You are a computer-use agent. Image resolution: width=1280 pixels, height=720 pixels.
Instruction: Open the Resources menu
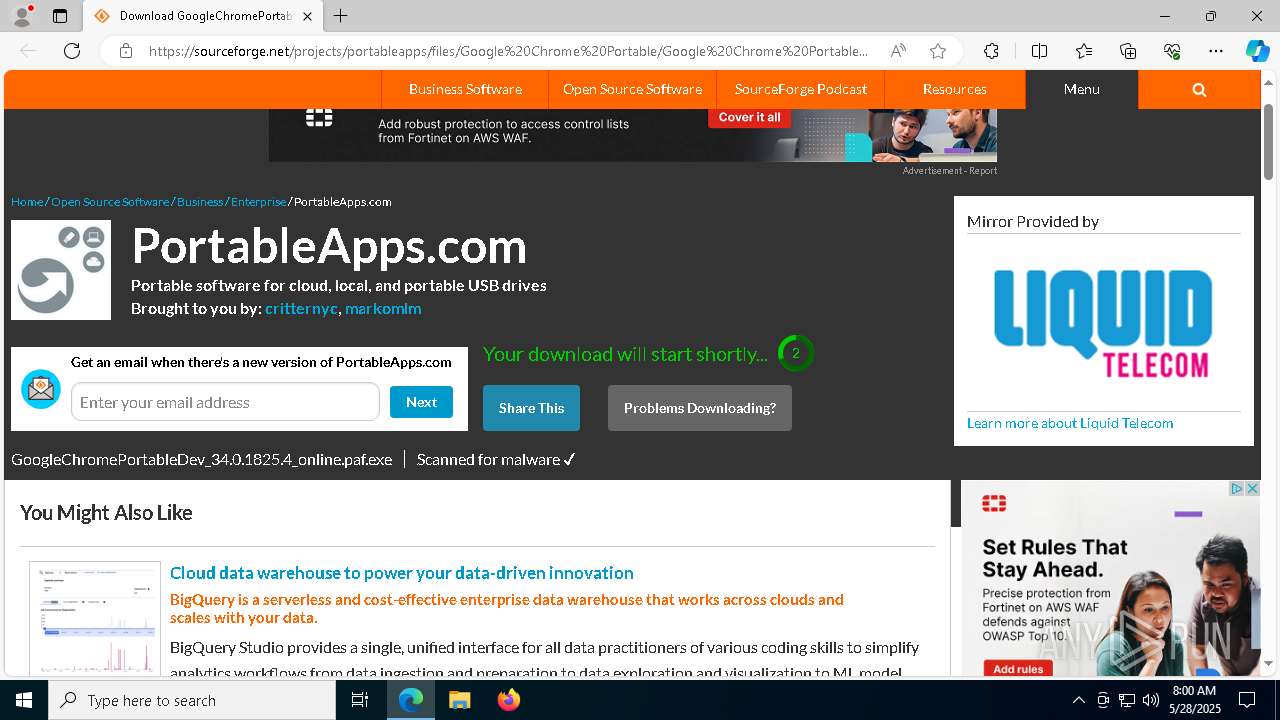pos(954,89)
